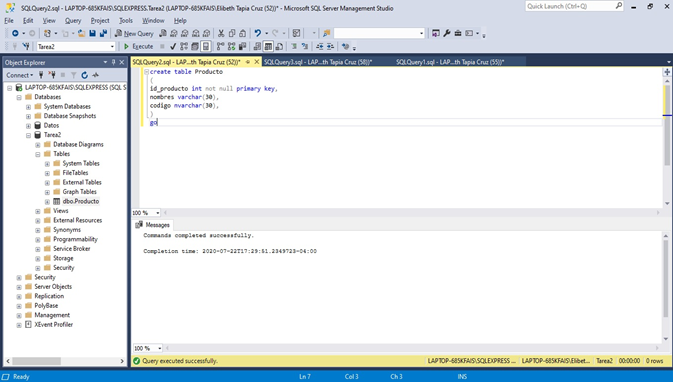The width and height of the screenshot is (673, 382).
Task: Open the File menu
Action: [9, 21]
